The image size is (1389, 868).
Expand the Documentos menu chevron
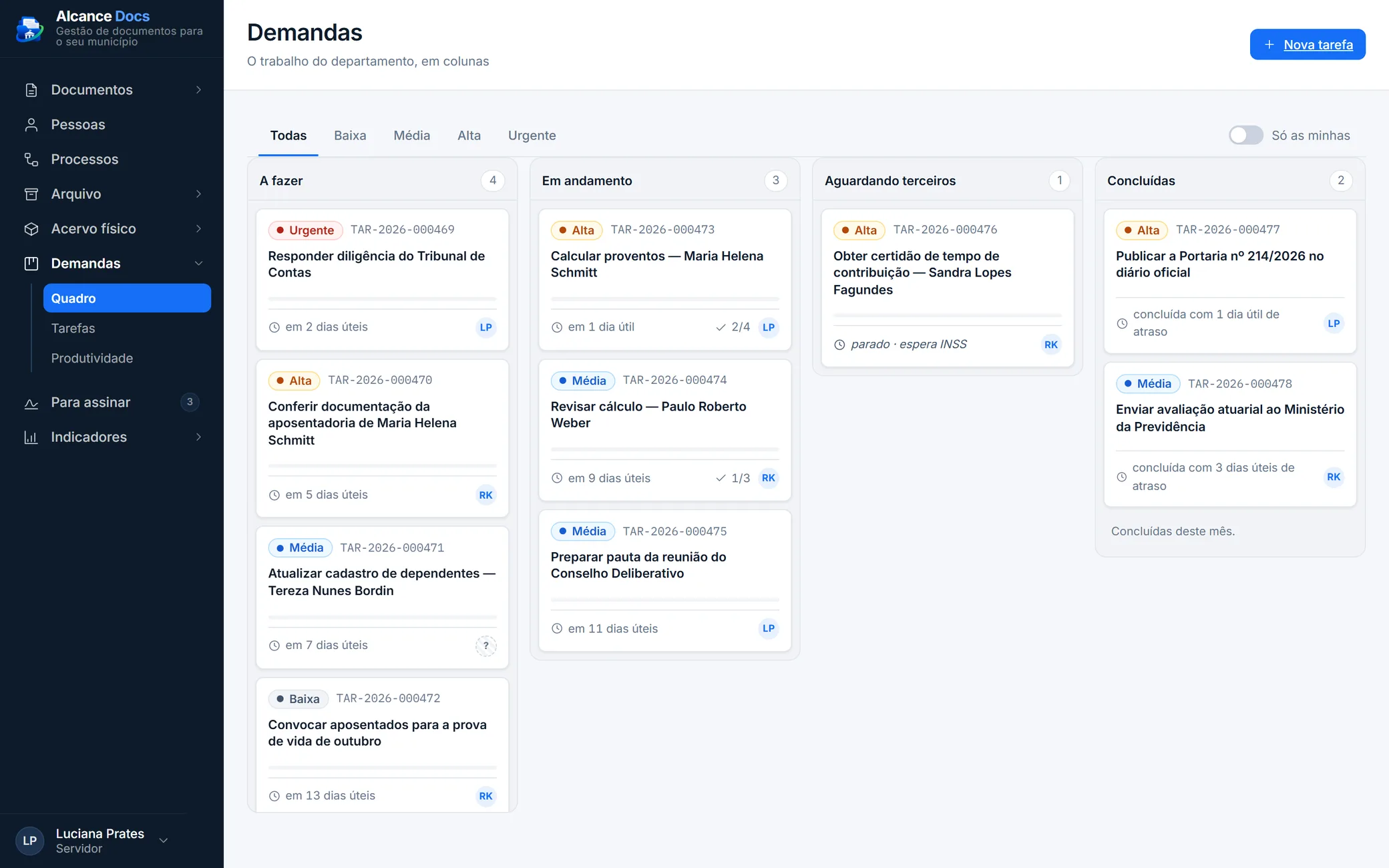click(x=198, y=90)
